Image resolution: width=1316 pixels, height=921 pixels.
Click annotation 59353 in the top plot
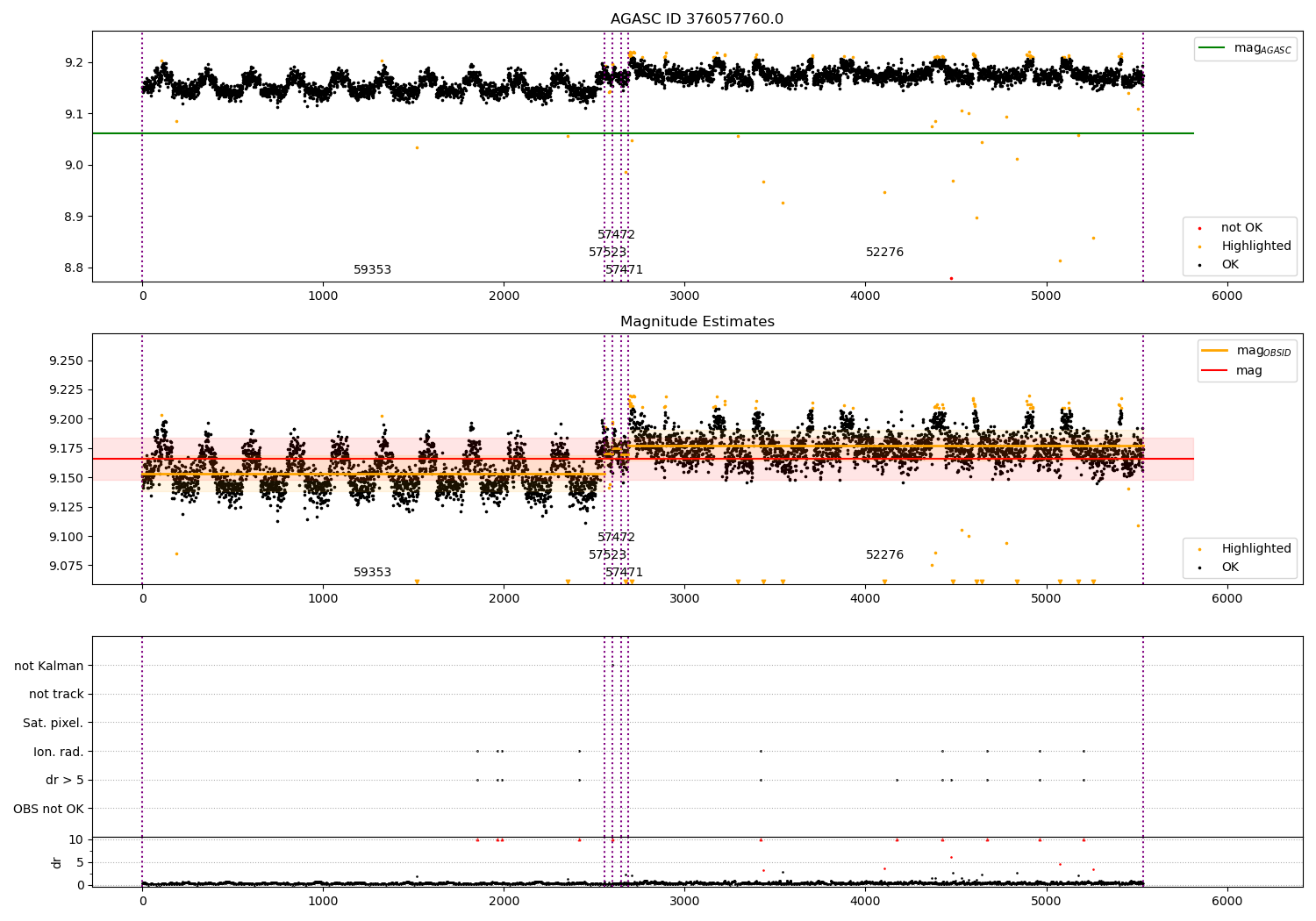click(x=373, y=270)
